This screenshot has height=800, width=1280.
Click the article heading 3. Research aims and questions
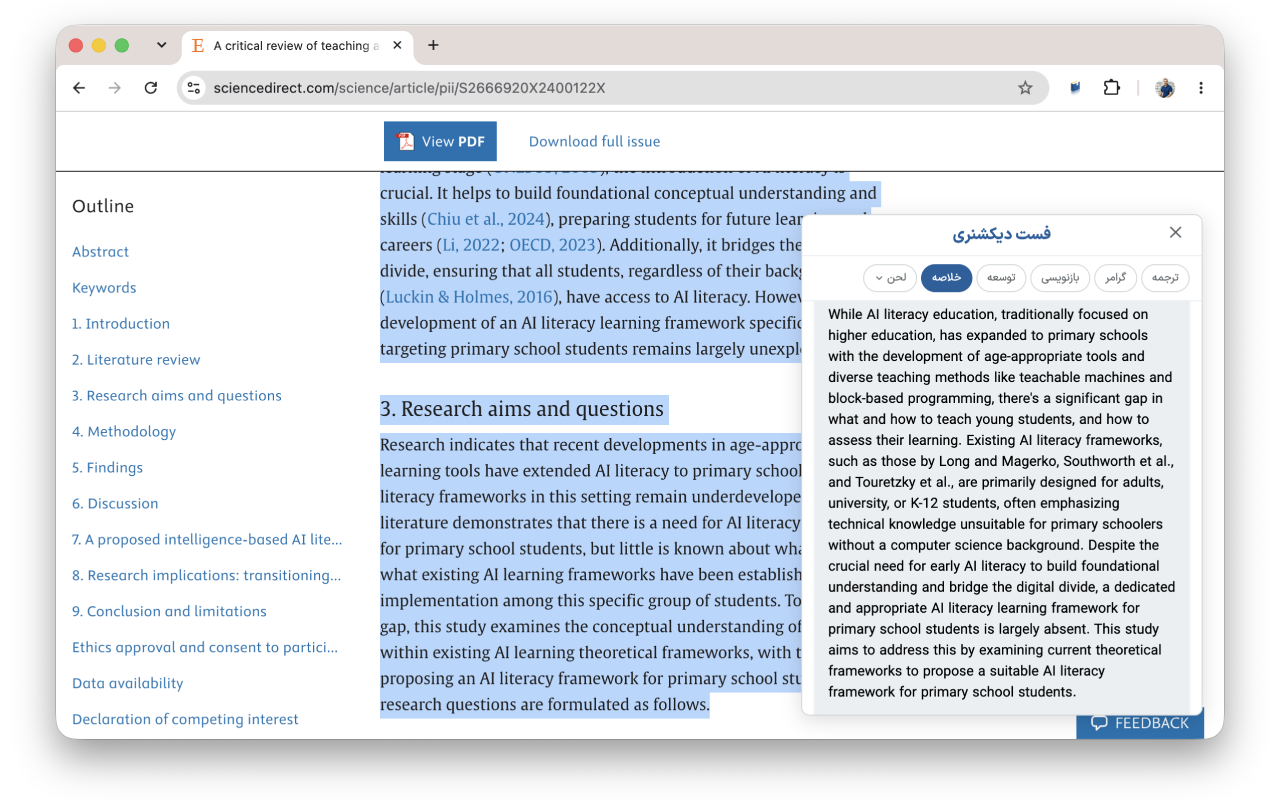[522, 409]
